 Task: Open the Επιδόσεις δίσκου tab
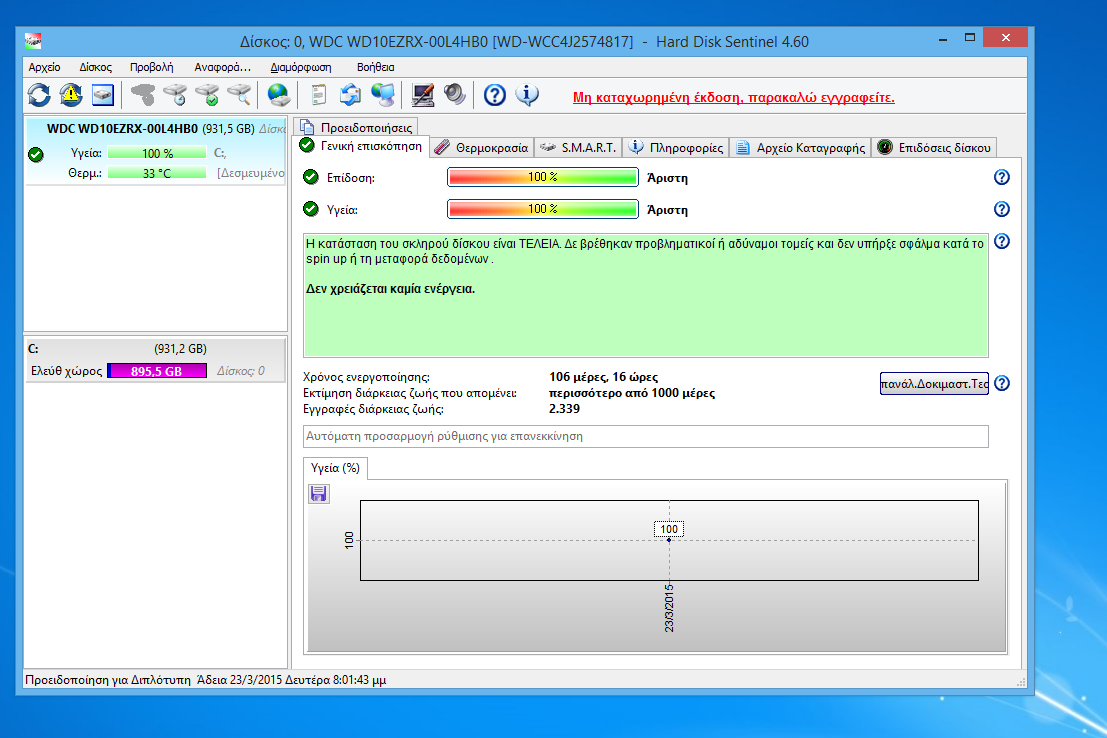pos(934,148)
